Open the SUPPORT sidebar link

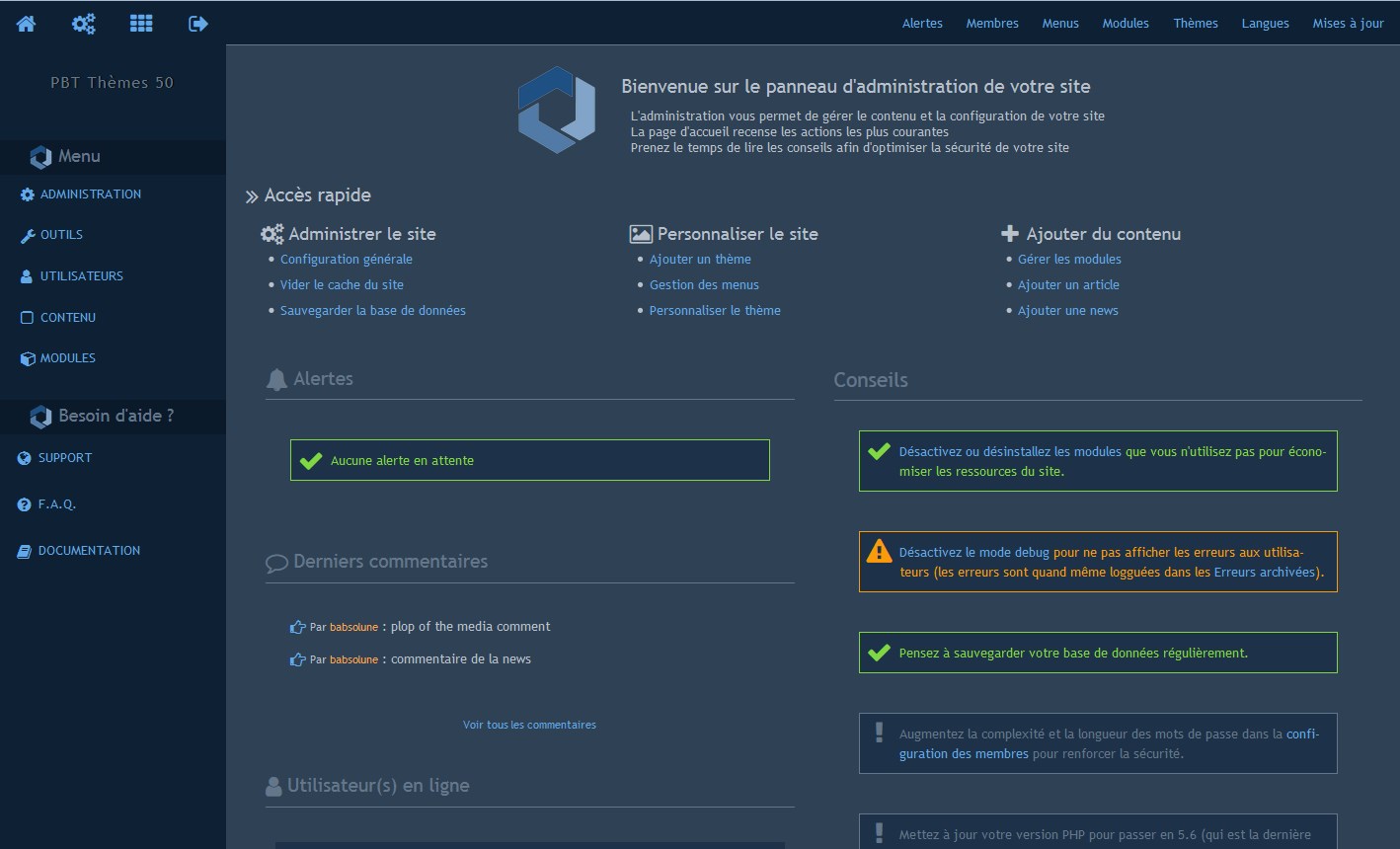point(65,458)
